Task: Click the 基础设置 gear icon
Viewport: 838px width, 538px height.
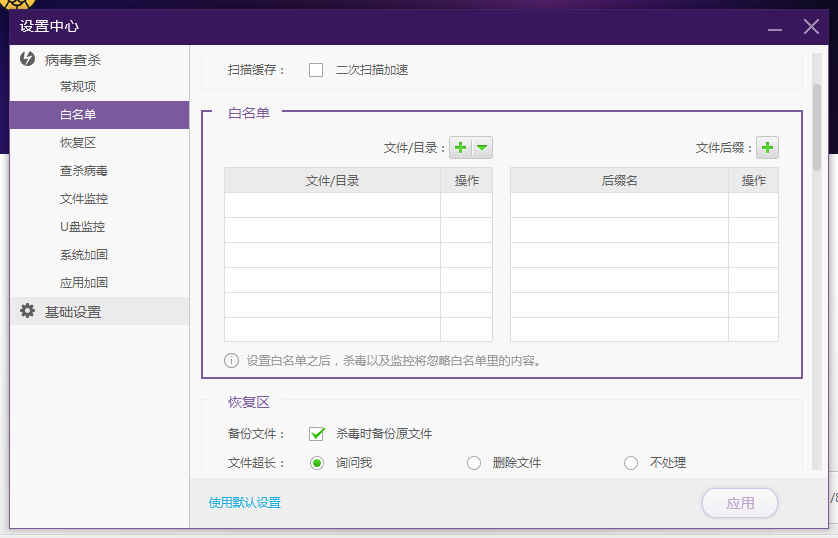Action: [x=28, y=311]
